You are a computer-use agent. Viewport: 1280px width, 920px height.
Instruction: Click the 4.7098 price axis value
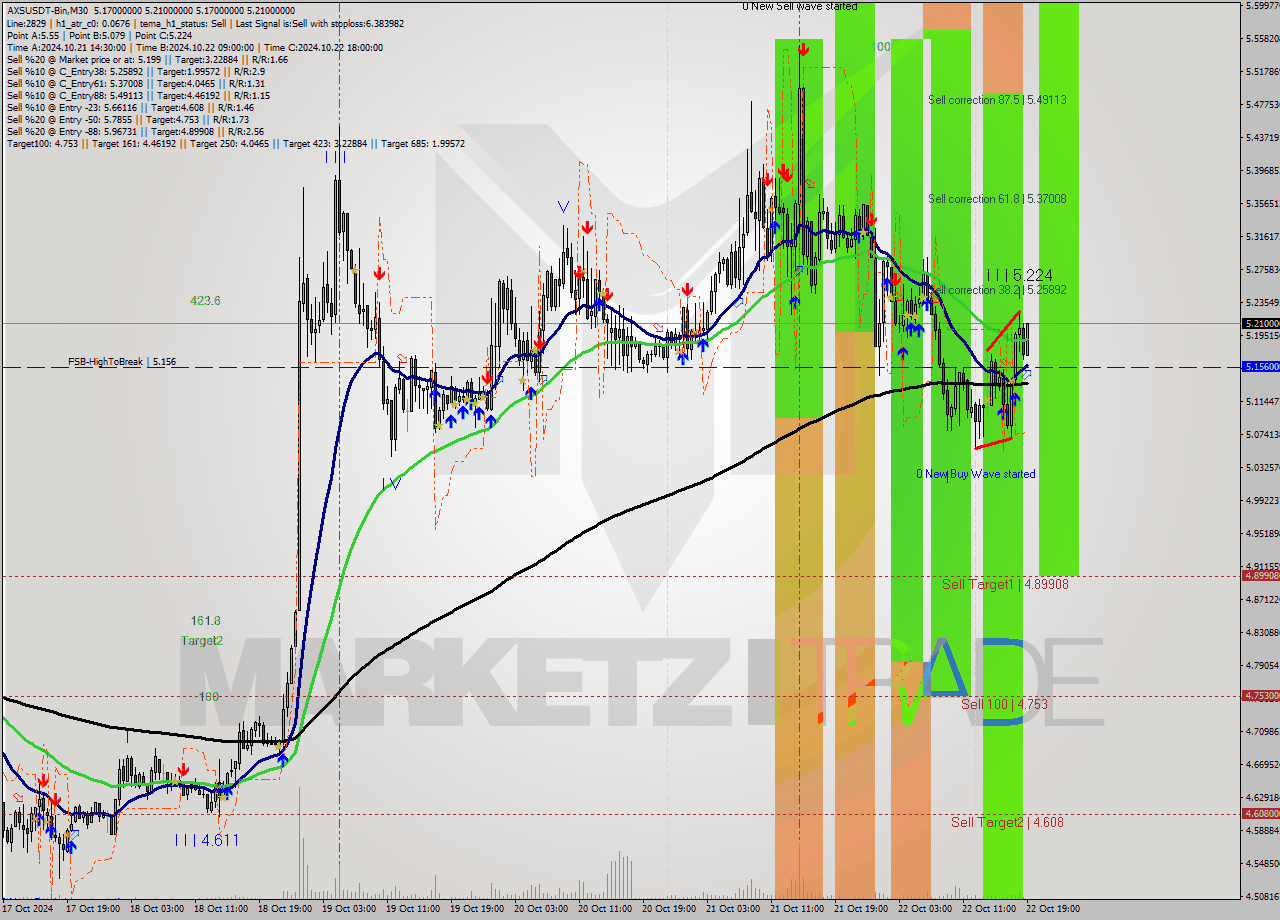[x=1261, y=731]
